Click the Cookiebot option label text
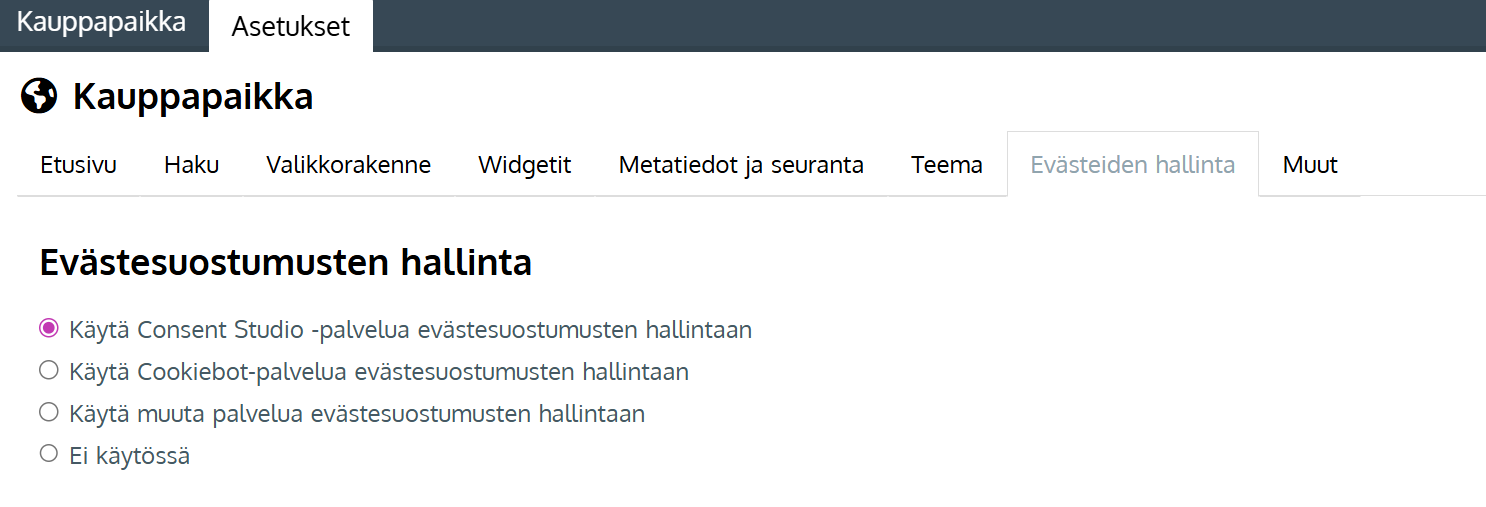This screenshot has height=507, width=1486. point(379,372)
